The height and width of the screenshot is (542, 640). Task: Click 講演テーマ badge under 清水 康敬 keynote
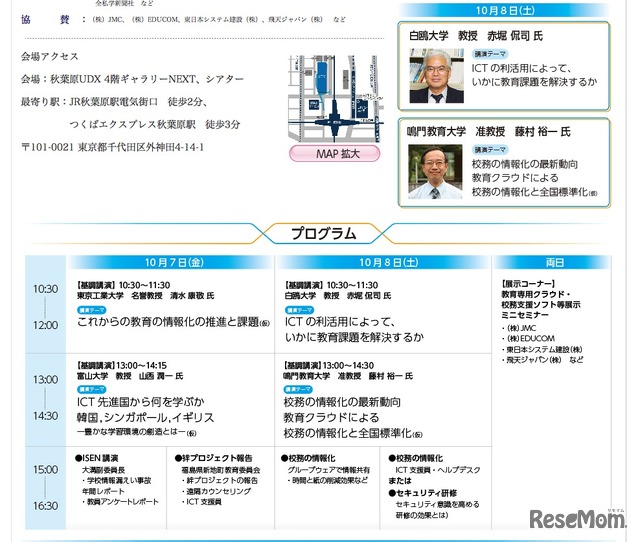click(x=92, y=310)
